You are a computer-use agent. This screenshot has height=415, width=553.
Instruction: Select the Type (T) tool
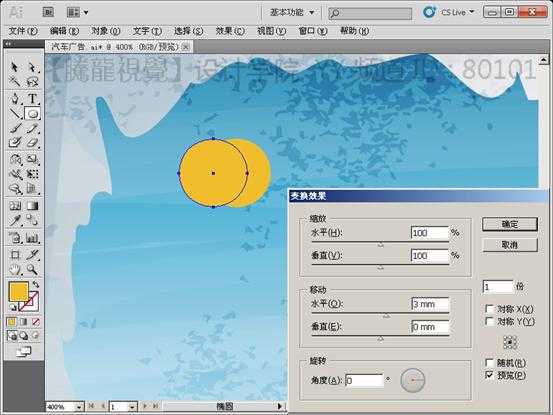(x=32, y=98)
